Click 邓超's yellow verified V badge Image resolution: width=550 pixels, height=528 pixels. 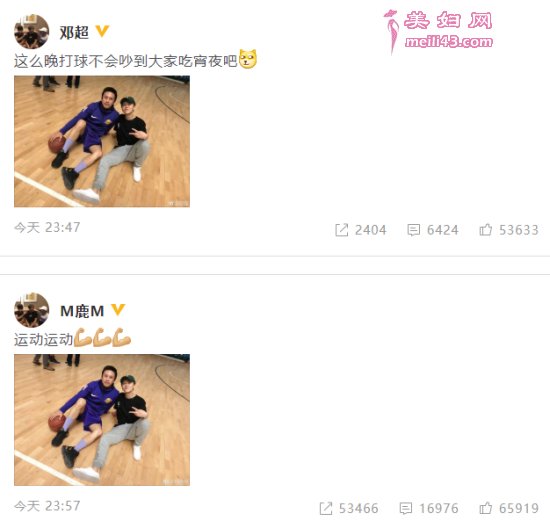[102, 31]
